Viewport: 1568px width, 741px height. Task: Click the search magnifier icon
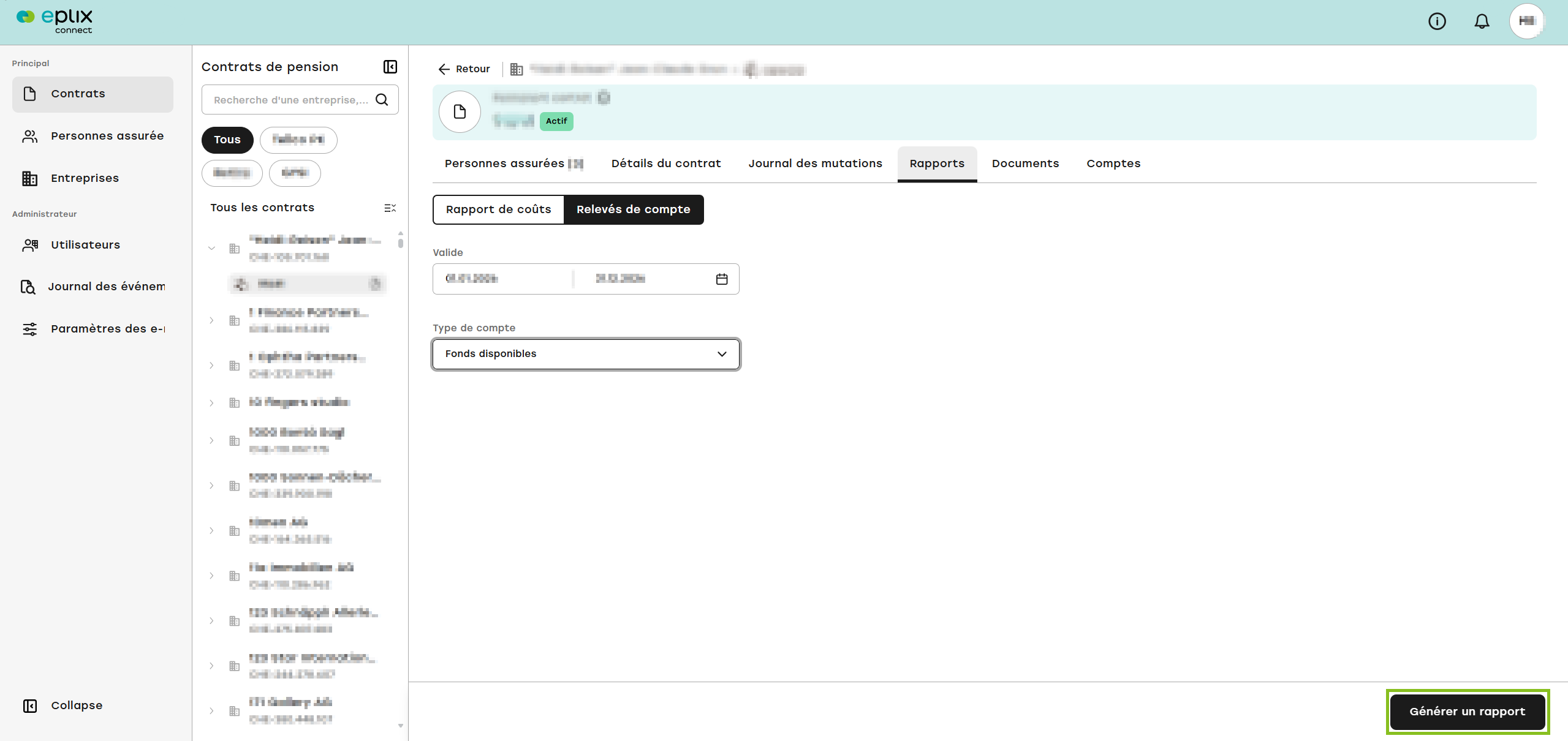pyautogui.click(x=382, y=100)
